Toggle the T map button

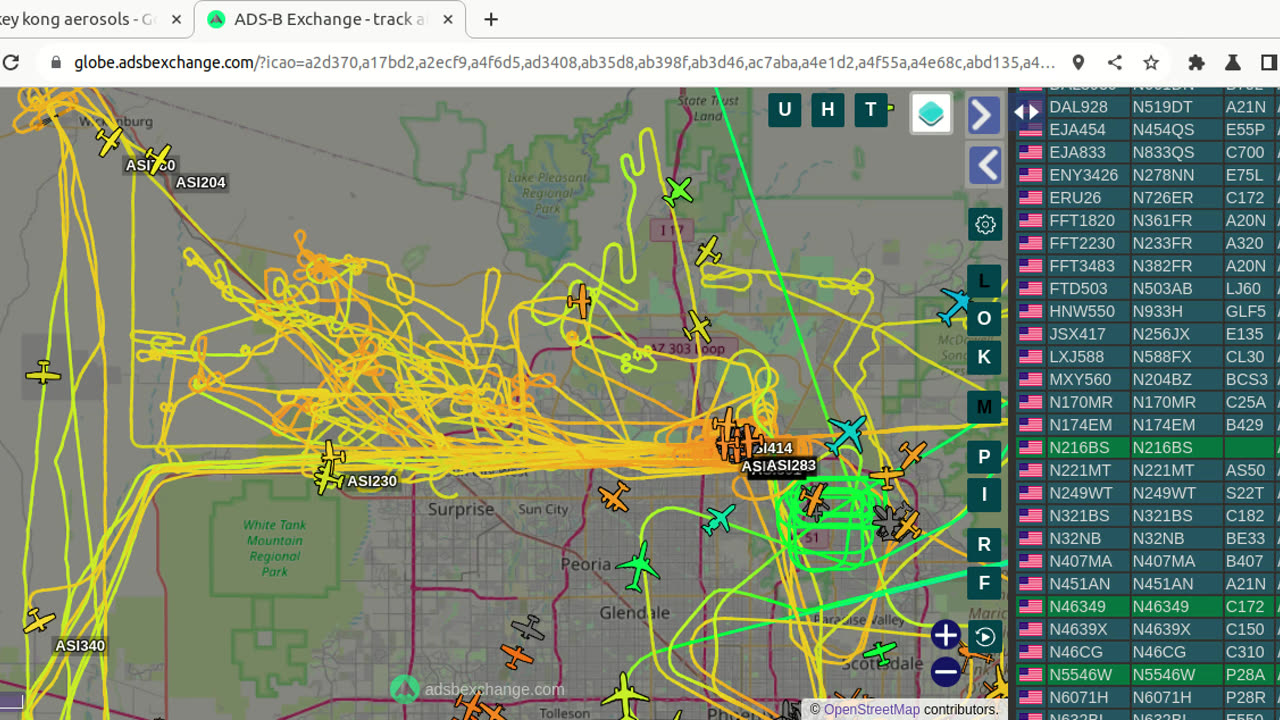coord(871,110)
